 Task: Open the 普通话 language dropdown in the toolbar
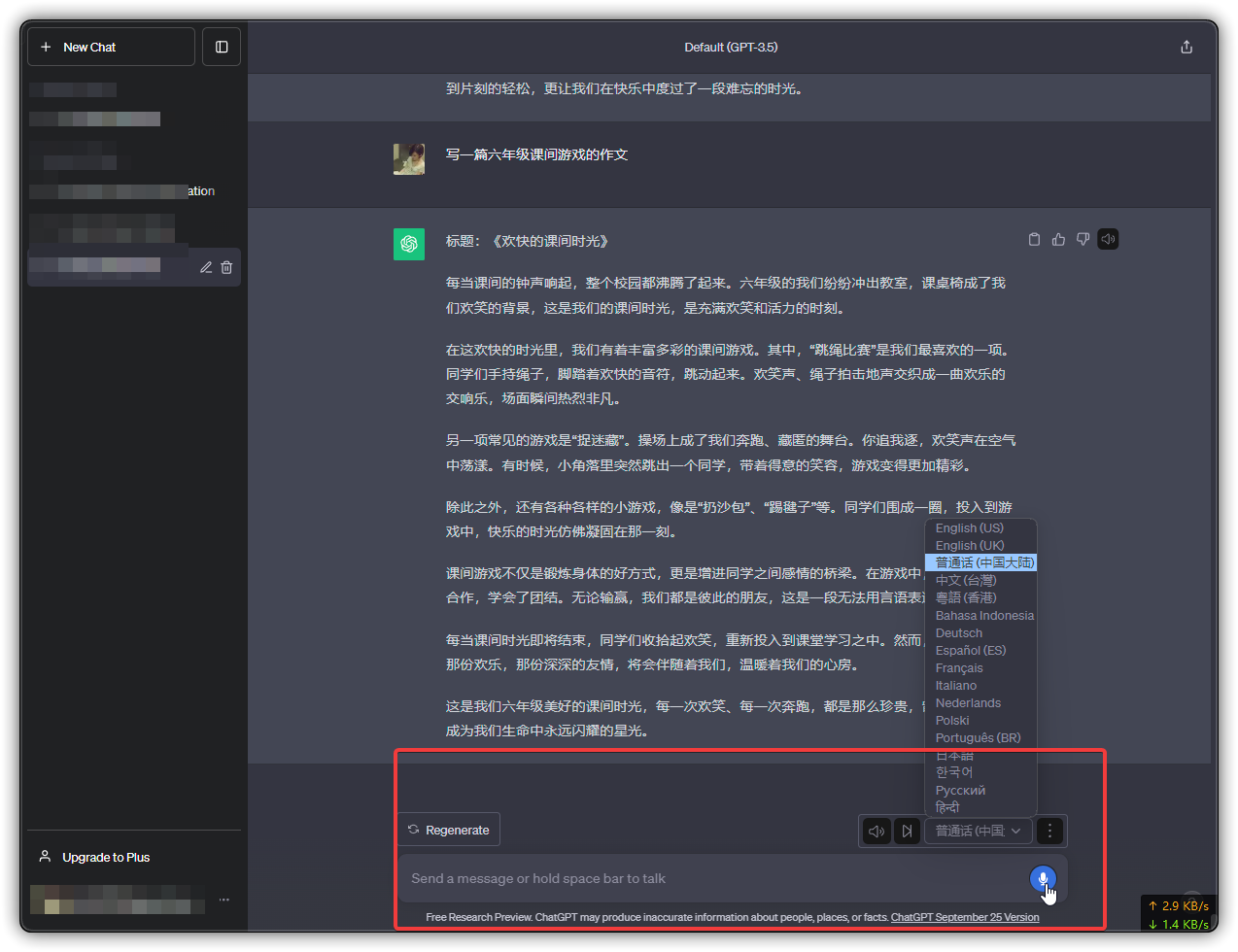tap(978, 831)
